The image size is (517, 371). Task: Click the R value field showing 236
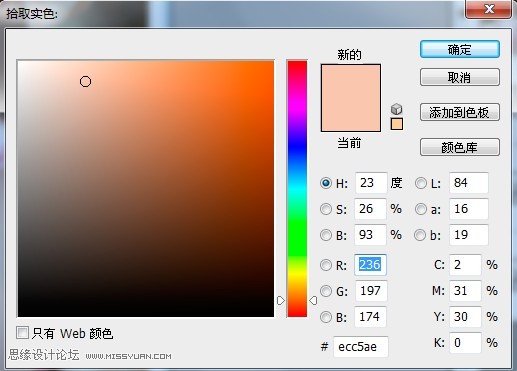[370, 265]
